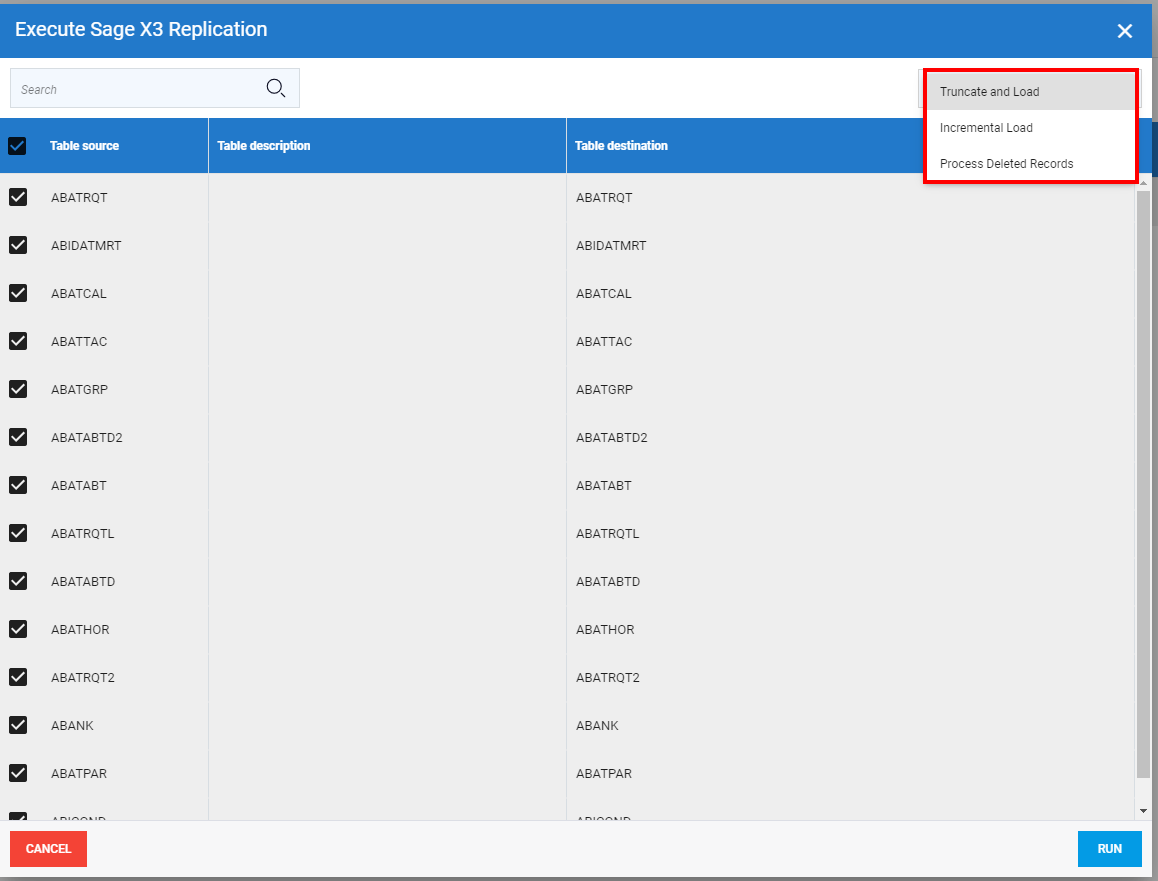Click the search magnifier icon
Image resolution: width=1158 pixels, height=881 pixels.
pos(276,88)
